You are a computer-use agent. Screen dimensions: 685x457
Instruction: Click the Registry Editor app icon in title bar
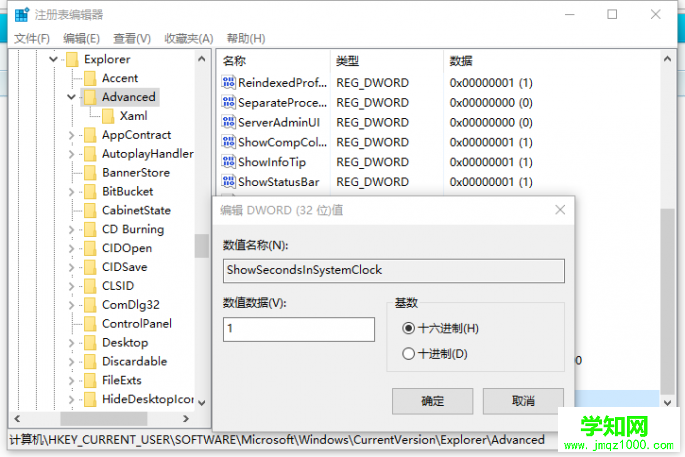[x=21, y=15]
